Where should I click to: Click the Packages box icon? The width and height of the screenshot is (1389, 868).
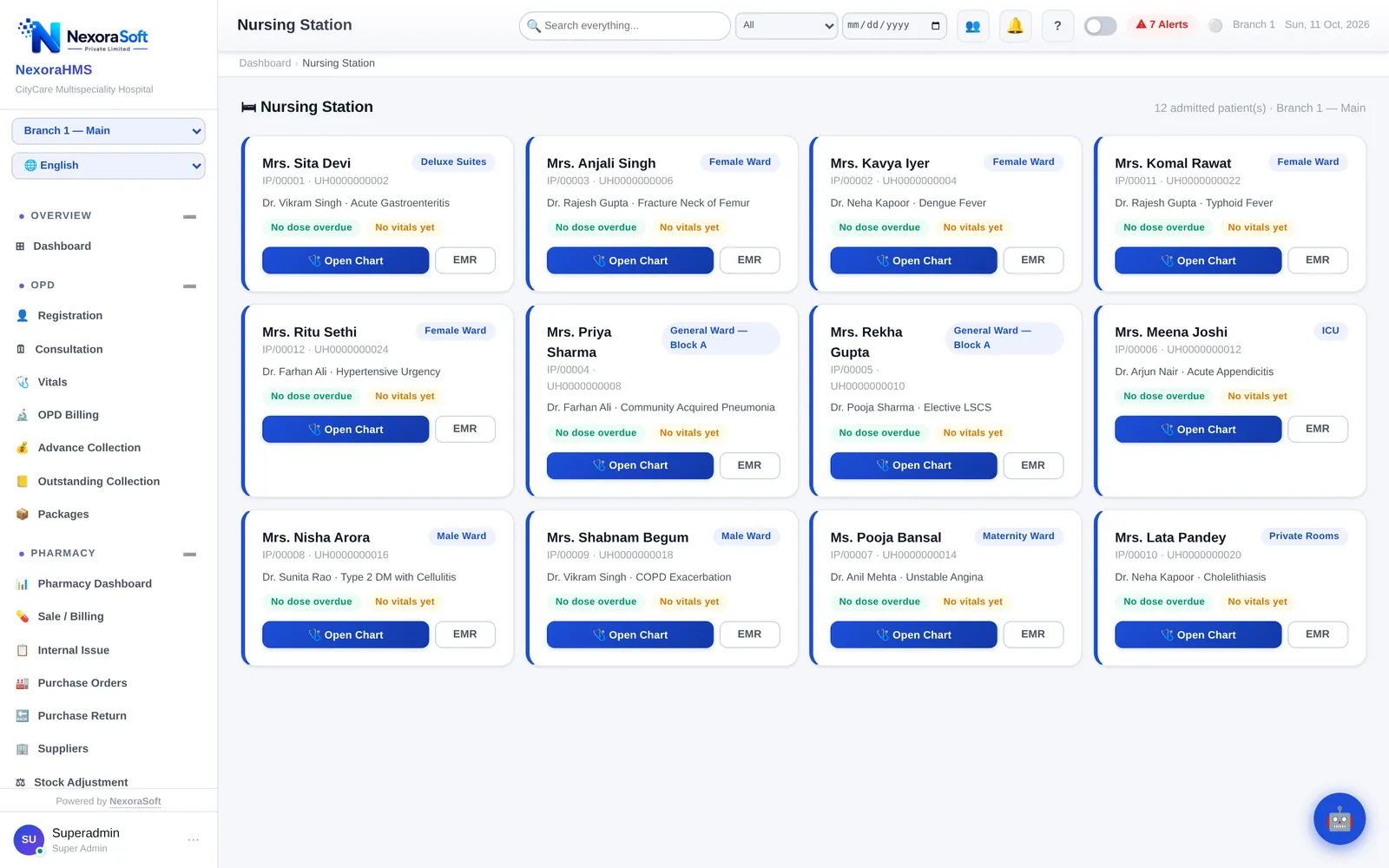click(x=23, y=515)
